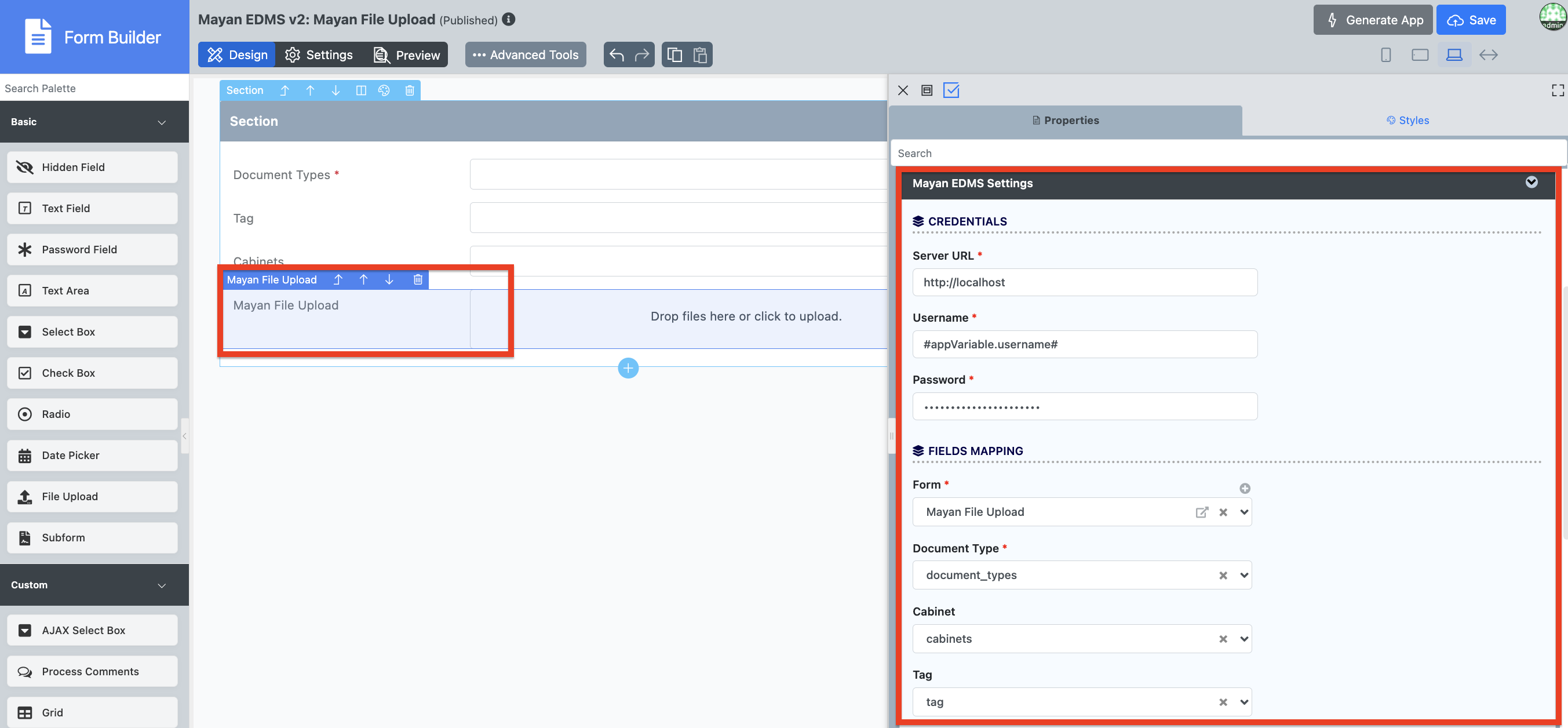Select the full-width view arrows icon

point(1488,55)
